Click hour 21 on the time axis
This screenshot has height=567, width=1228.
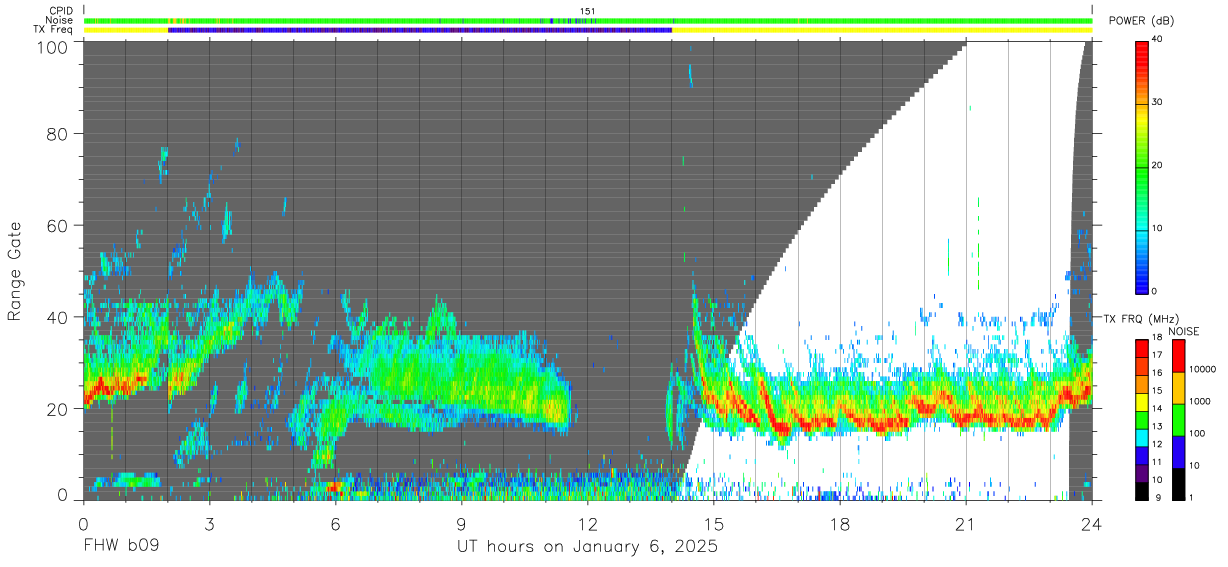click(966, 524)
